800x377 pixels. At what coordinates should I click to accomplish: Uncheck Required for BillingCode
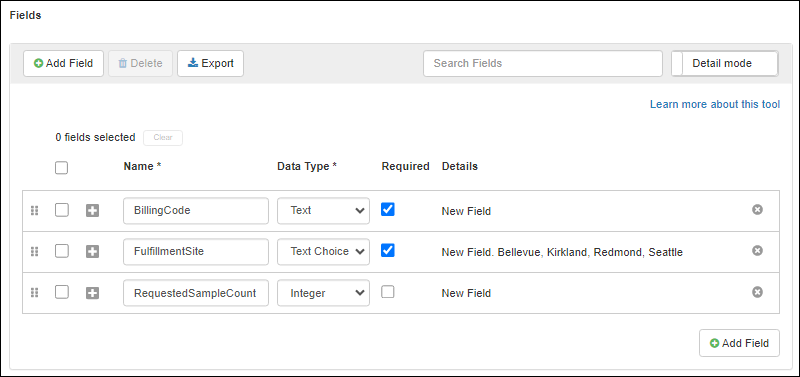388,209
